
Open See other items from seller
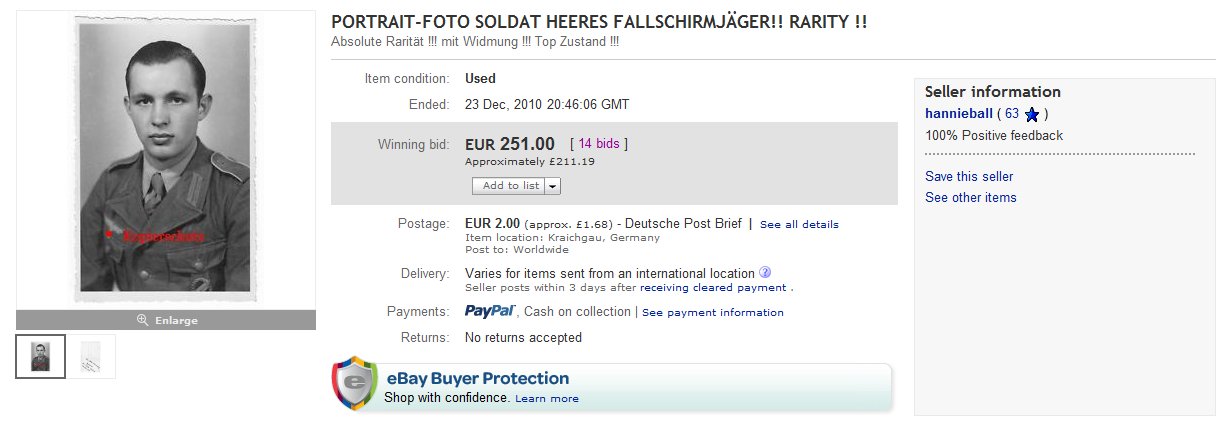tap(970, 198)
